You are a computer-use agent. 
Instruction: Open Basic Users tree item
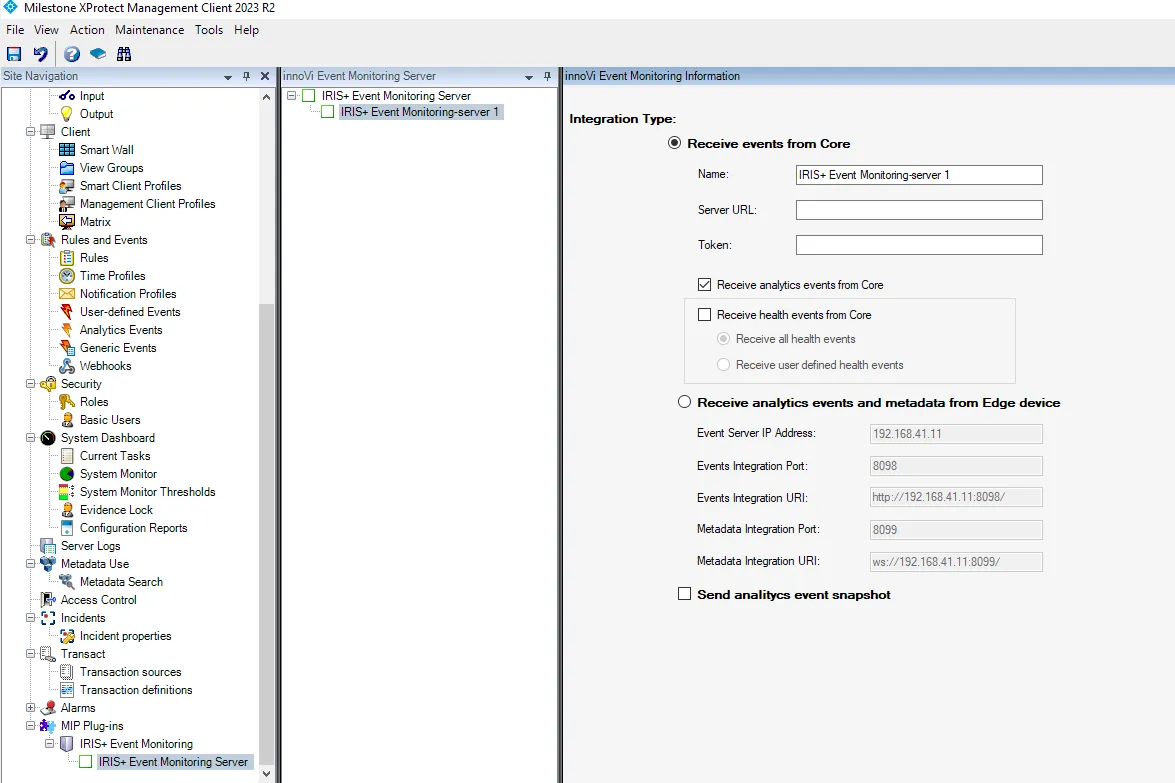(x=110, y=420)
